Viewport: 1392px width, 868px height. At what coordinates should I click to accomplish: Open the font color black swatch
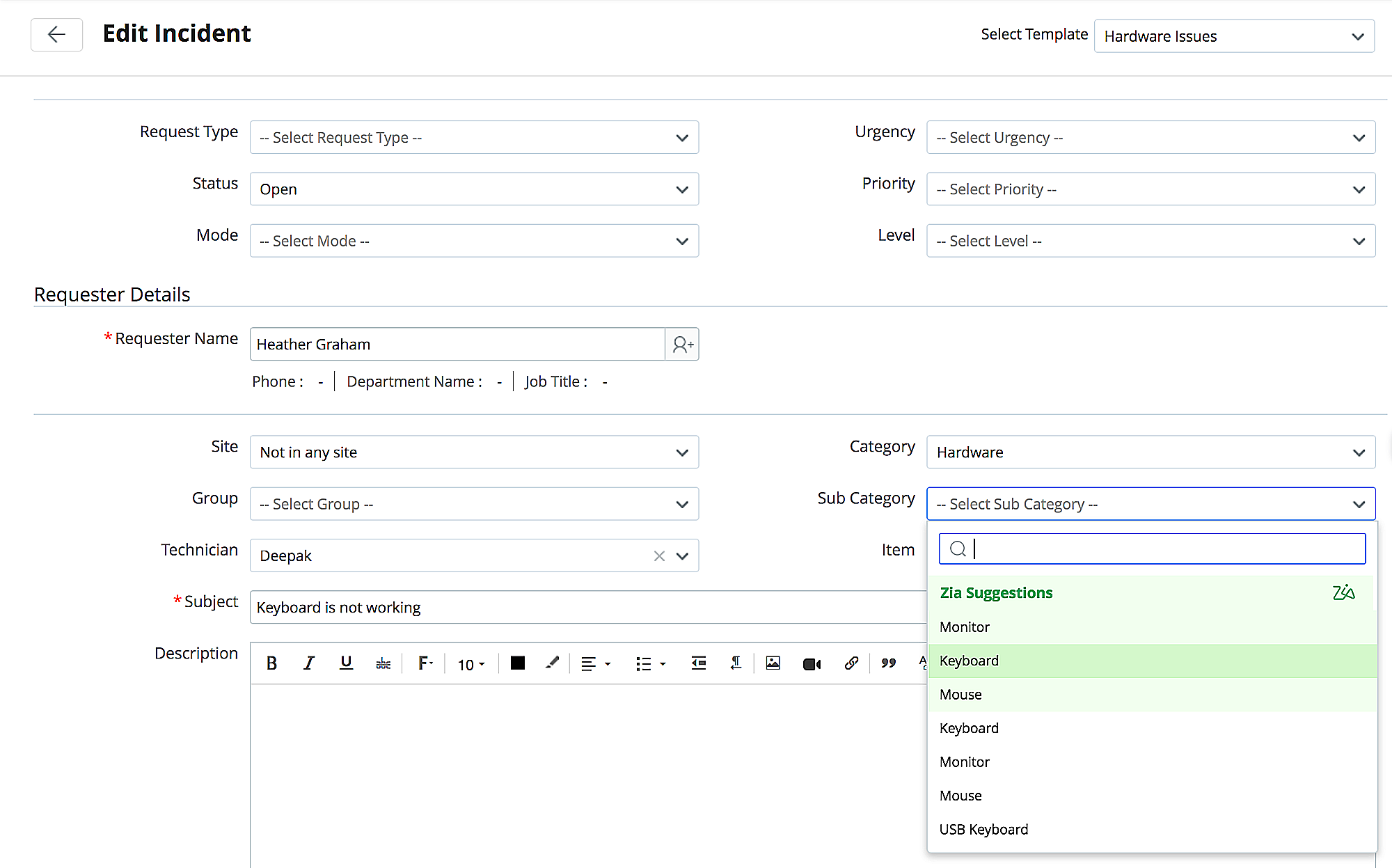tap(517, 663)
